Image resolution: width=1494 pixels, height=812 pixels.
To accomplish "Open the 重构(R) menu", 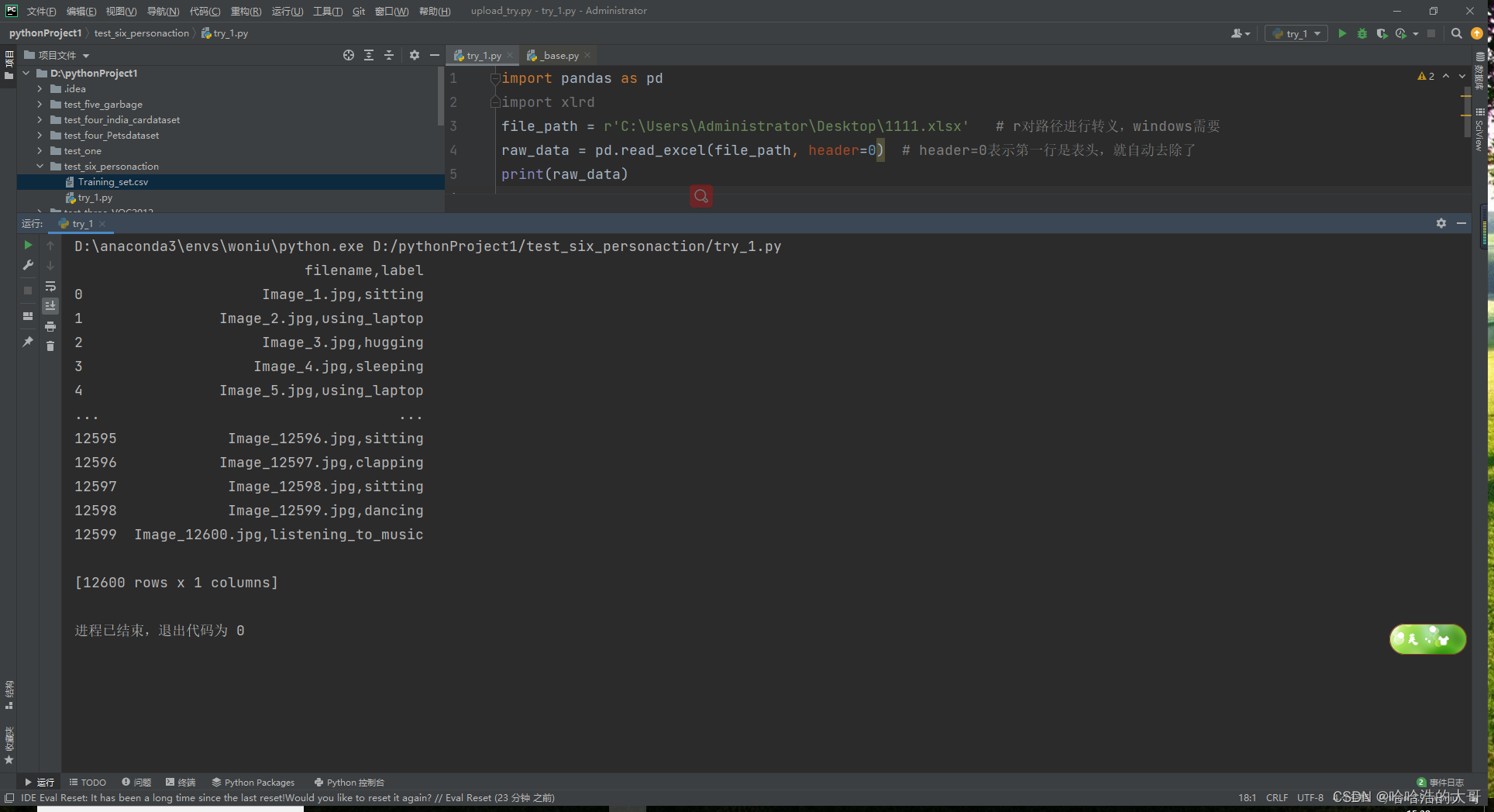I will tap(245, 11).
